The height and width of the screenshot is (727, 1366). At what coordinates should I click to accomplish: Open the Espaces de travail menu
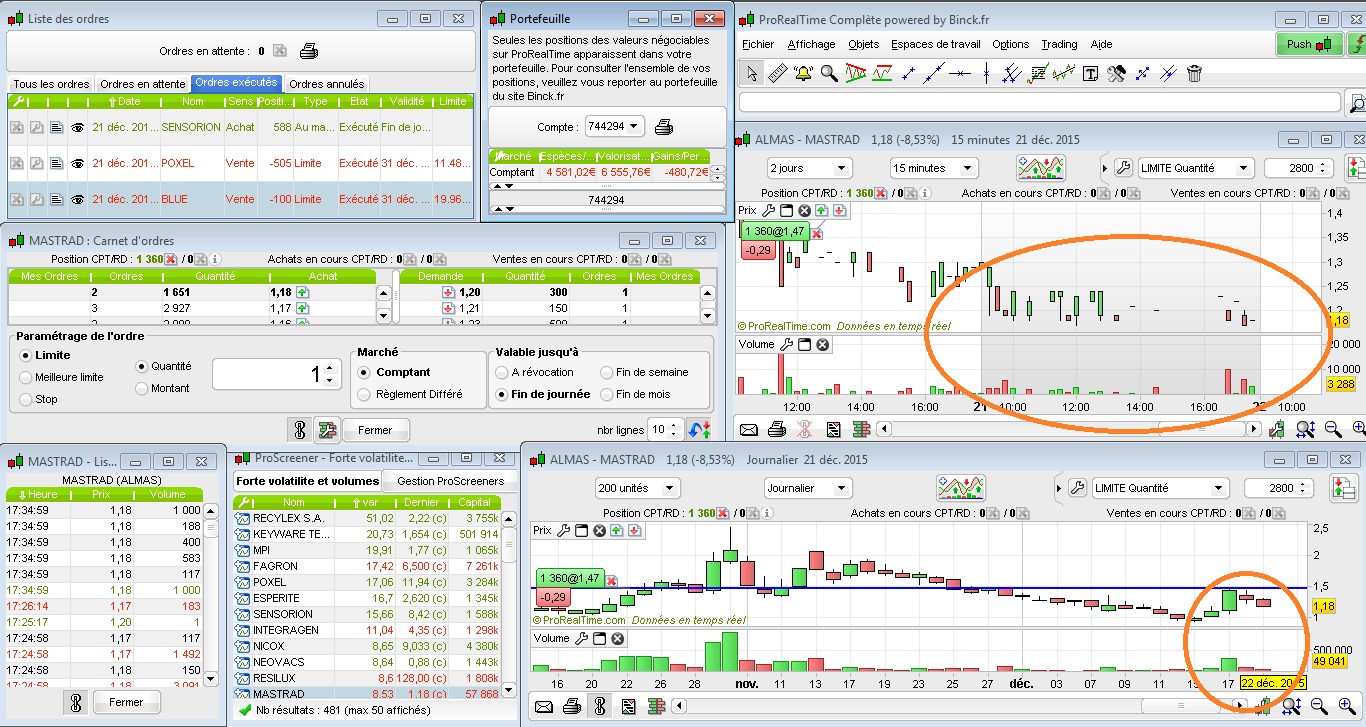click(x=935, y=44)
